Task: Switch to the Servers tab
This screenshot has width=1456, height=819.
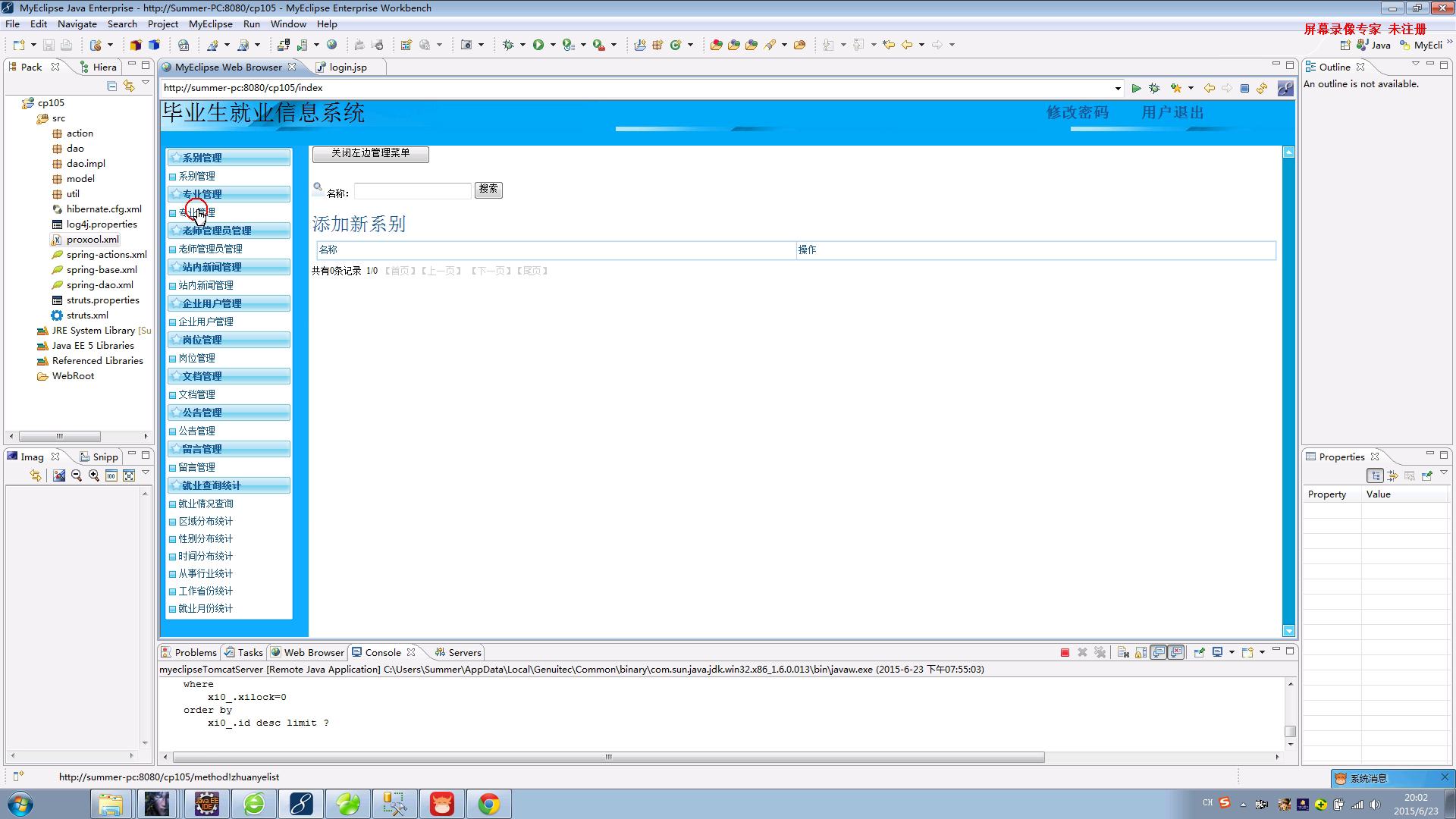Action: pyautogui.click(x=458, y=652)
